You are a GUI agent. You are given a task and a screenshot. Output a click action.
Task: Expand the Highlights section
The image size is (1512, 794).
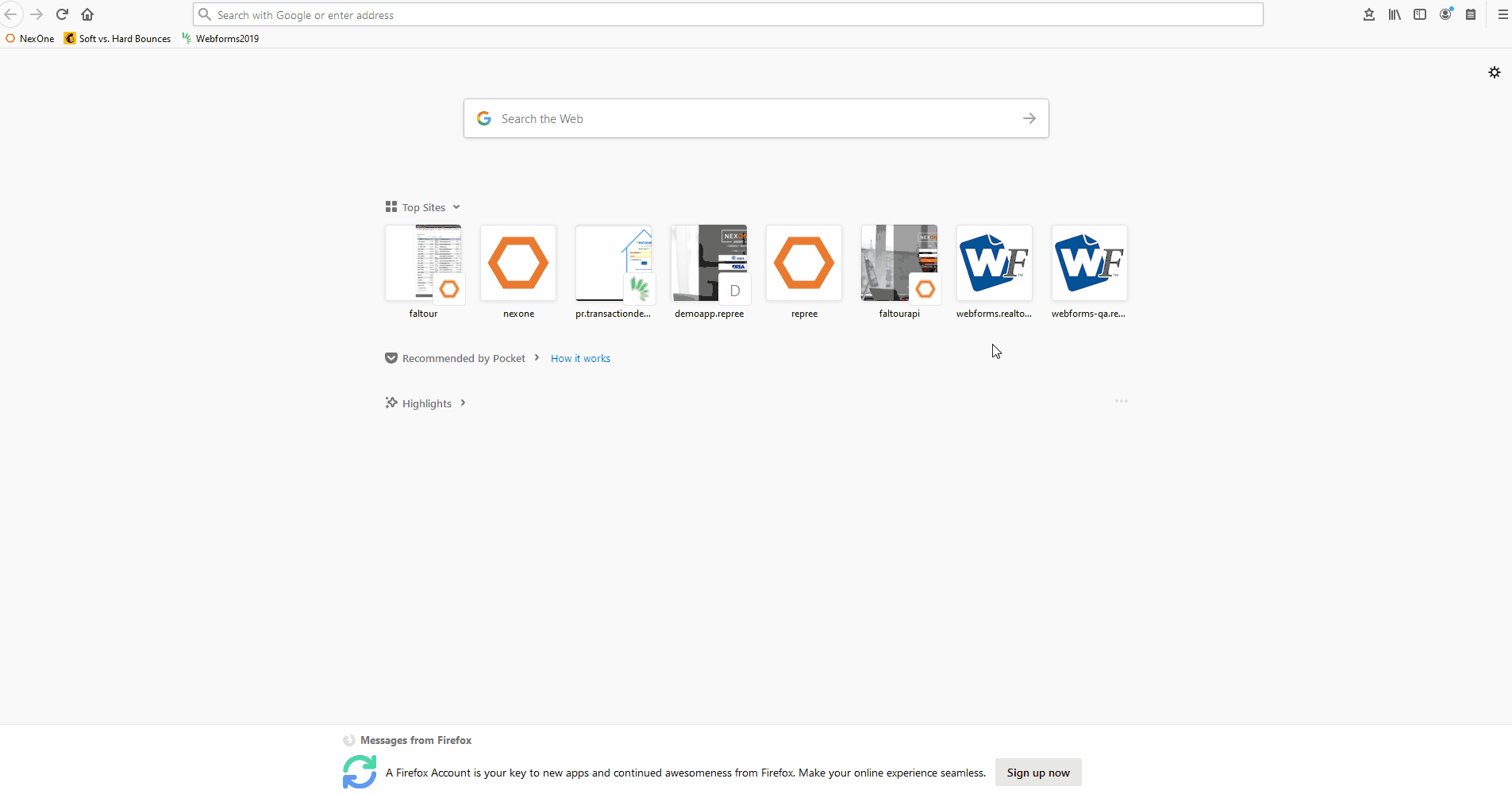point(463,403)
